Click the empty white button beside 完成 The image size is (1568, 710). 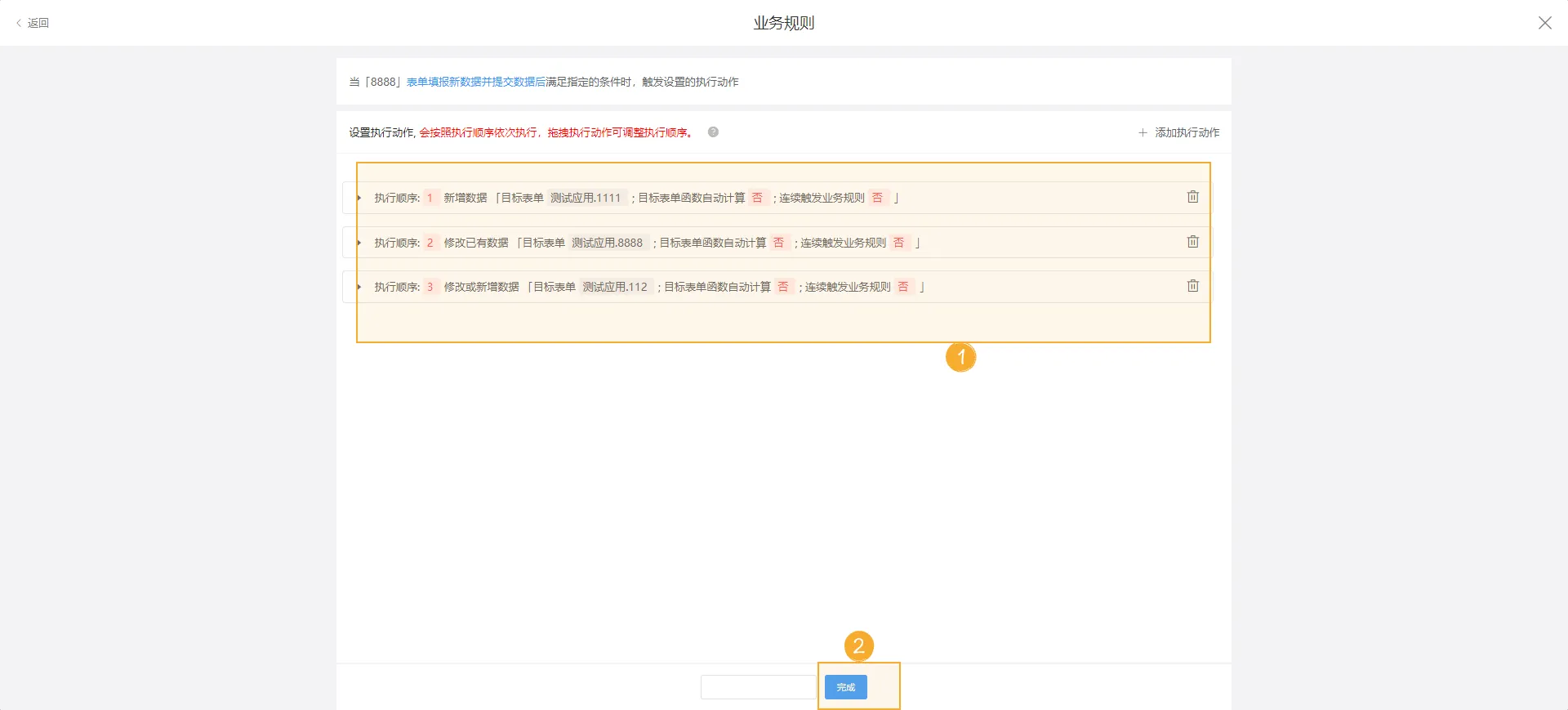[x=757, y=687]
